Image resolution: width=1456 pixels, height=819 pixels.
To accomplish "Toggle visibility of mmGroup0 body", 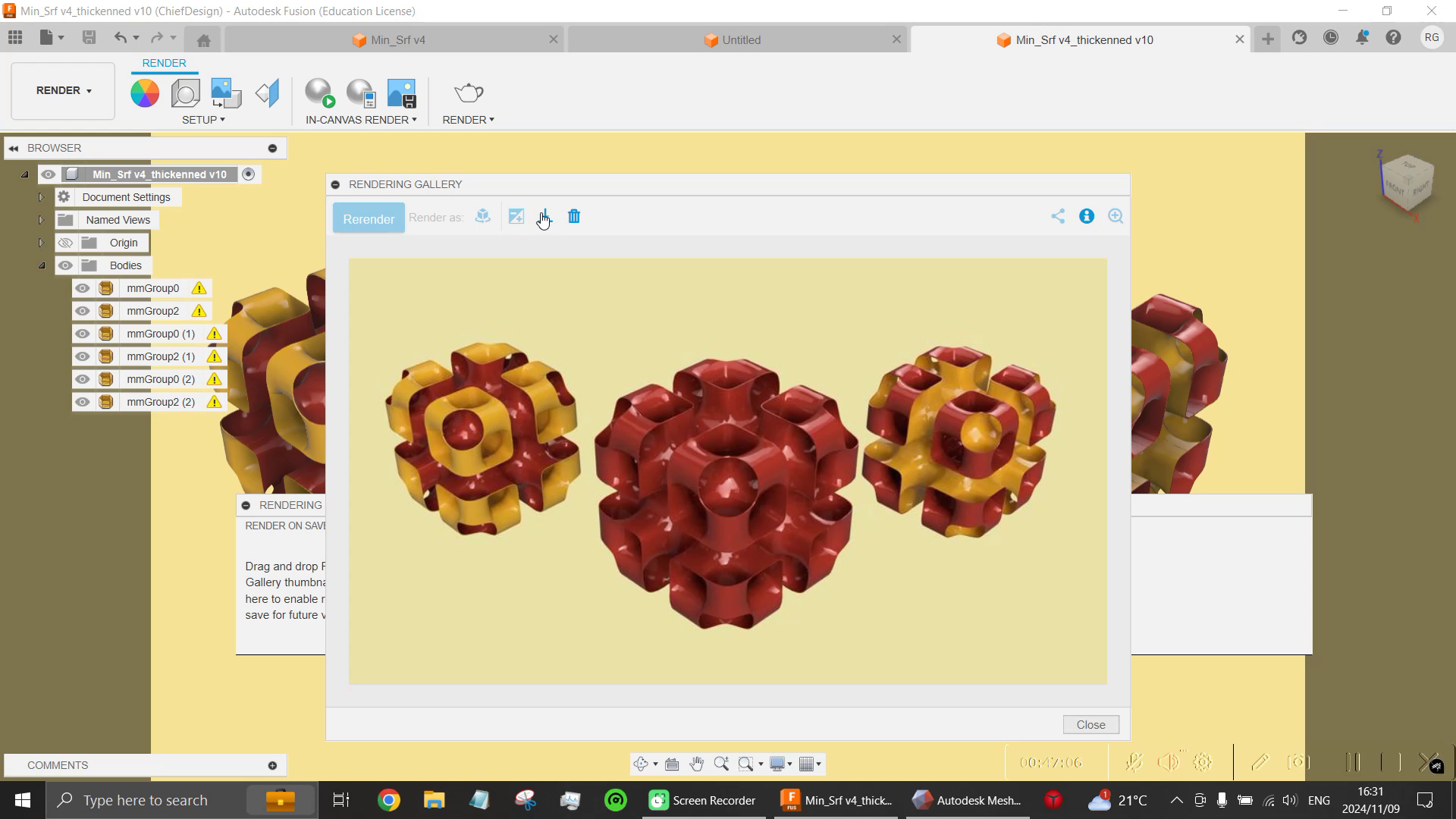I will click(83, 288).
